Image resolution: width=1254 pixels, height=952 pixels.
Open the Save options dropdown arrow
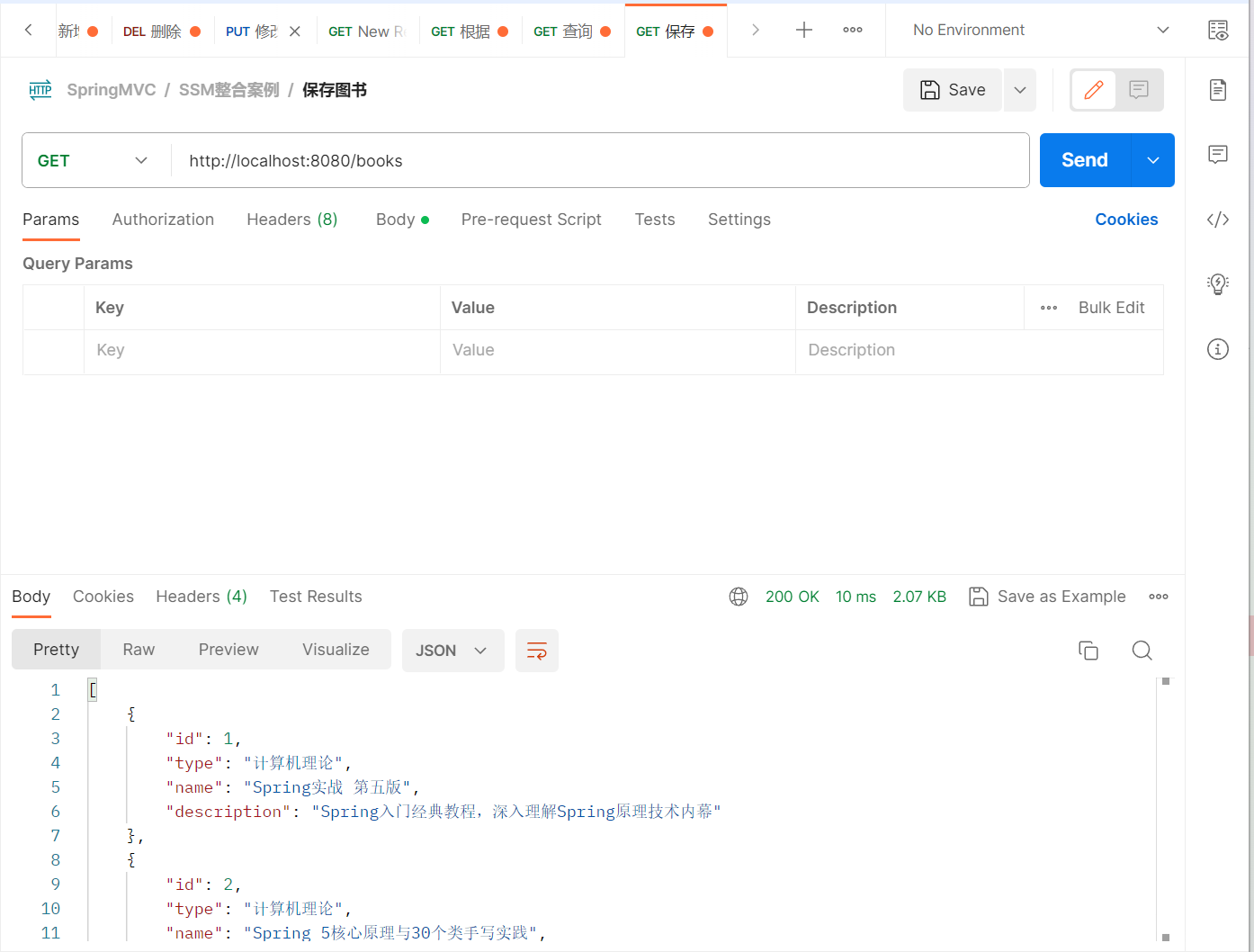[1020, 90]
